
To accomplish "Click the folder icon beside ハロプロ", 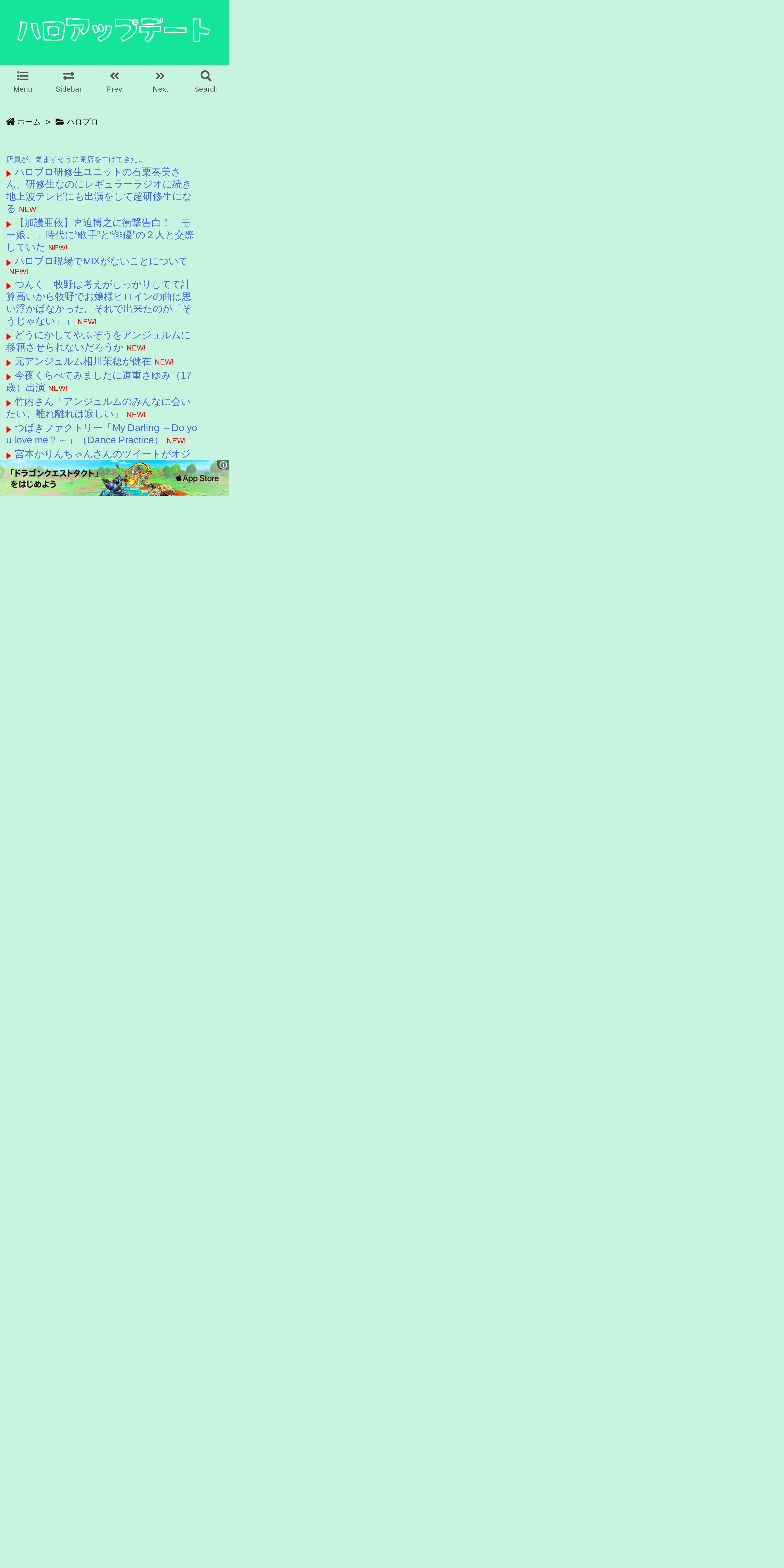I will click(x=60, y=122).
